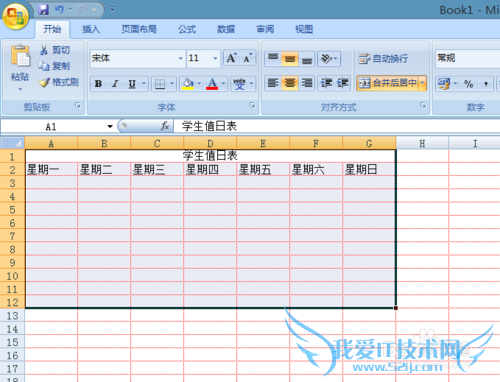Open the fill color dropdown arrow

coord(199,84)
